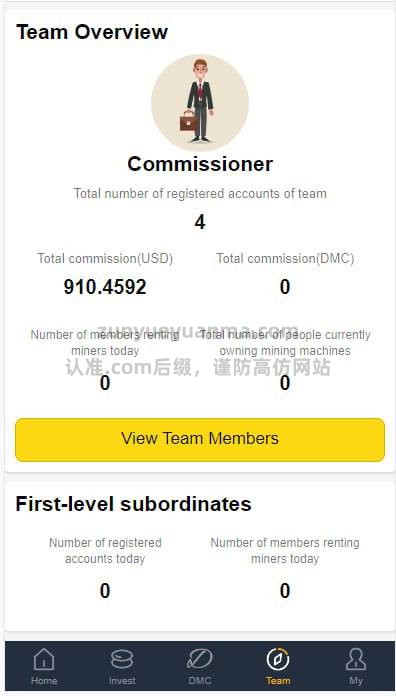Screen dimensions: 396x696
Task: Open the Home house icon
Action: tap(44, 659)
